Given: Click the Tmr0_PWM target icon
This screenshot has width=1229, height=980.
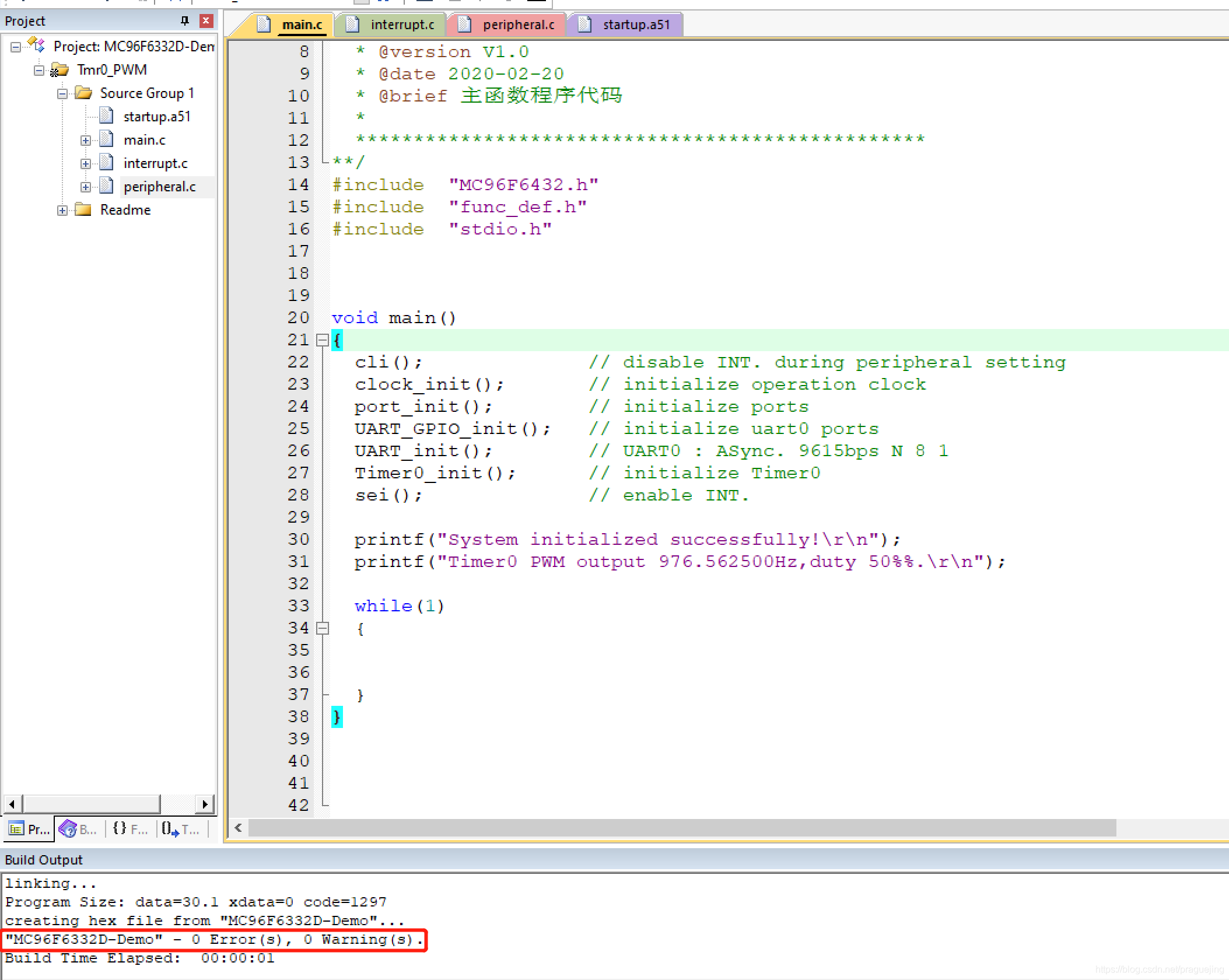Looking at the screenshot, I should click(x=59, y=70).
